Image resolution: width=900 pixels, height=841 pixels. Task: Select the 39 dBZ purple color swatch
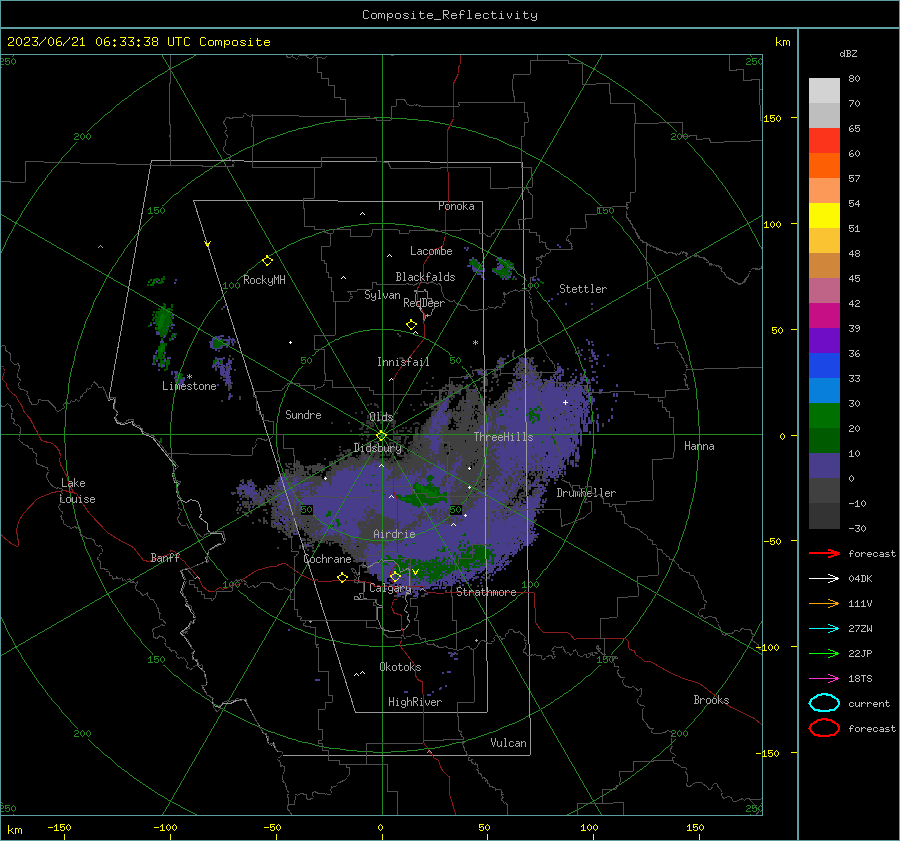tap(824, 340)
